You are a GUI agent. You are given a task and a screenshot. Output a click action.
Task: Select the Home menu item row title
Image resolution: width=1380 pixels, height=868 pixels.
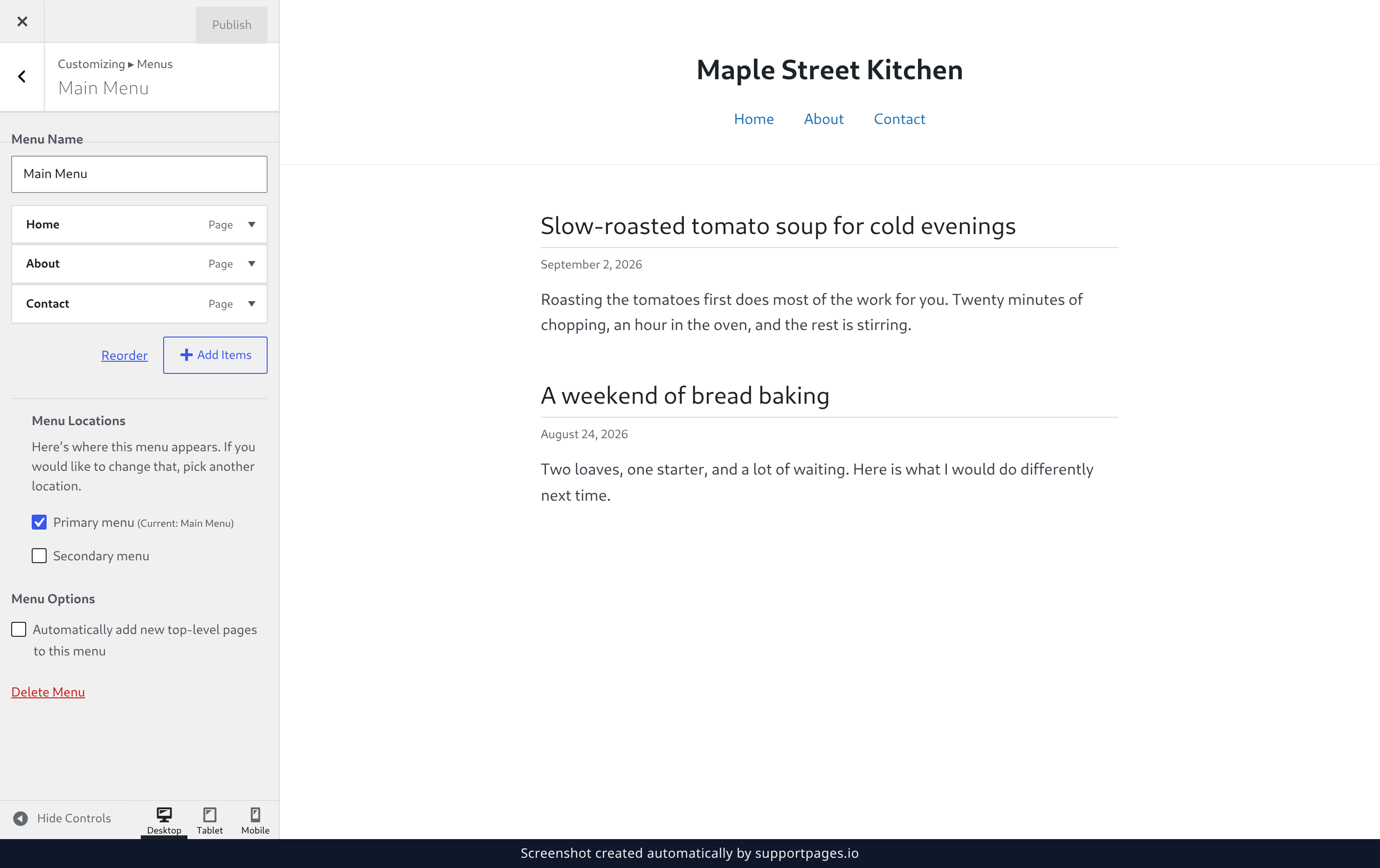coord(42,225)
